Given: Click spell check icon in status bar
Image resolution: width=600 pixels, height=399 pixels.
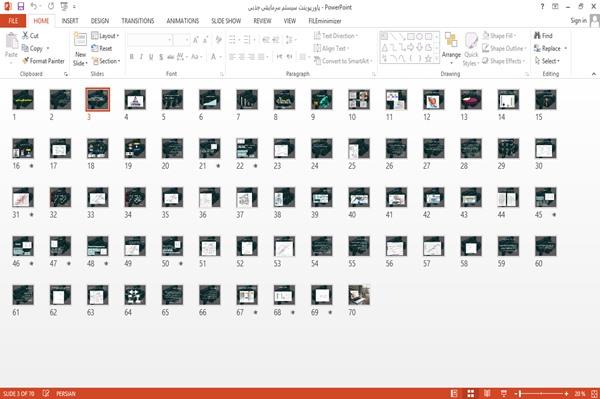Looking at the screenshot, I should (x=46, y=393).
